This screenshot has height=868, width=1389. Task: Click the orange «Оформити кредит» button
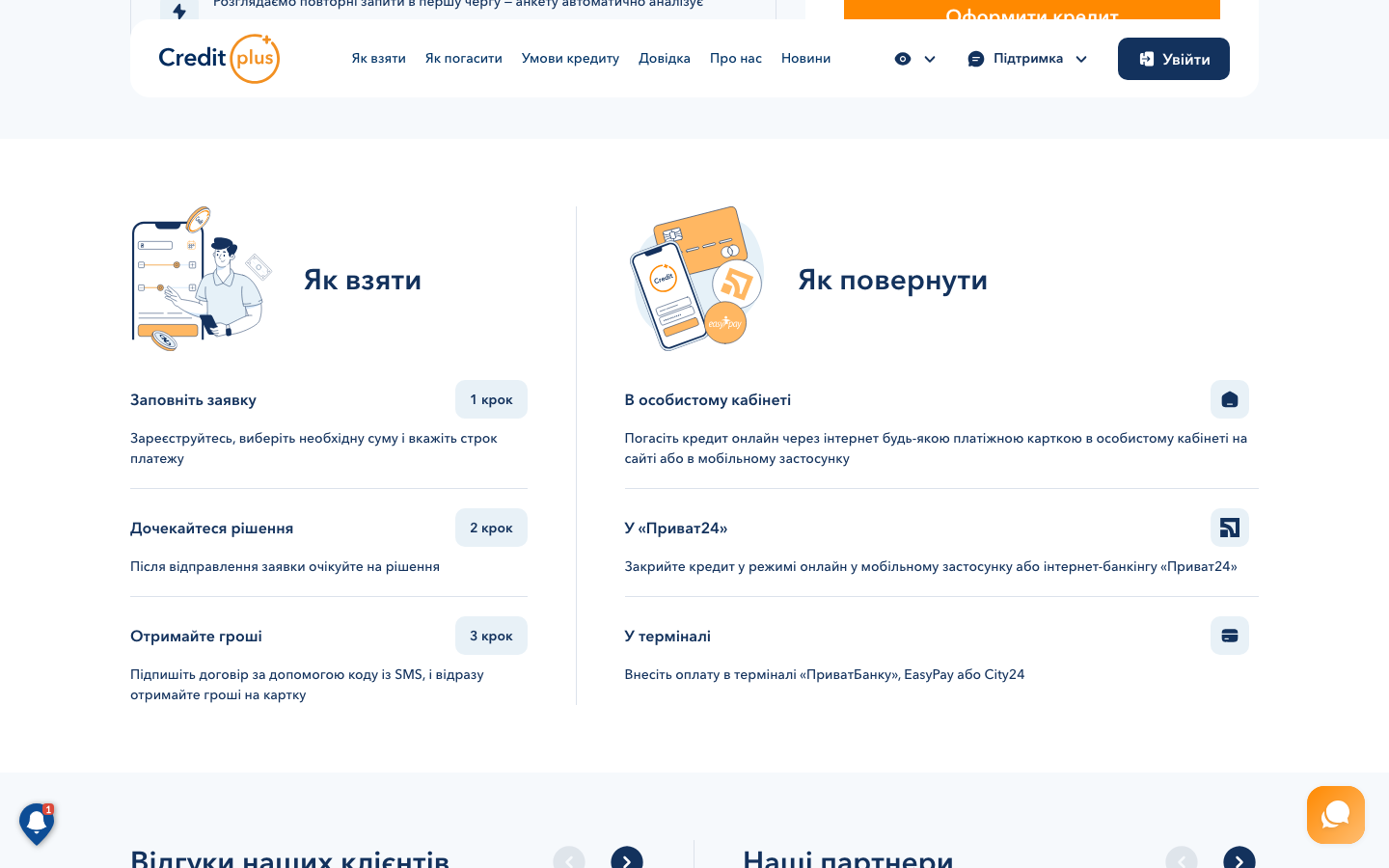pyautogui.click(x=1031, y=12)
